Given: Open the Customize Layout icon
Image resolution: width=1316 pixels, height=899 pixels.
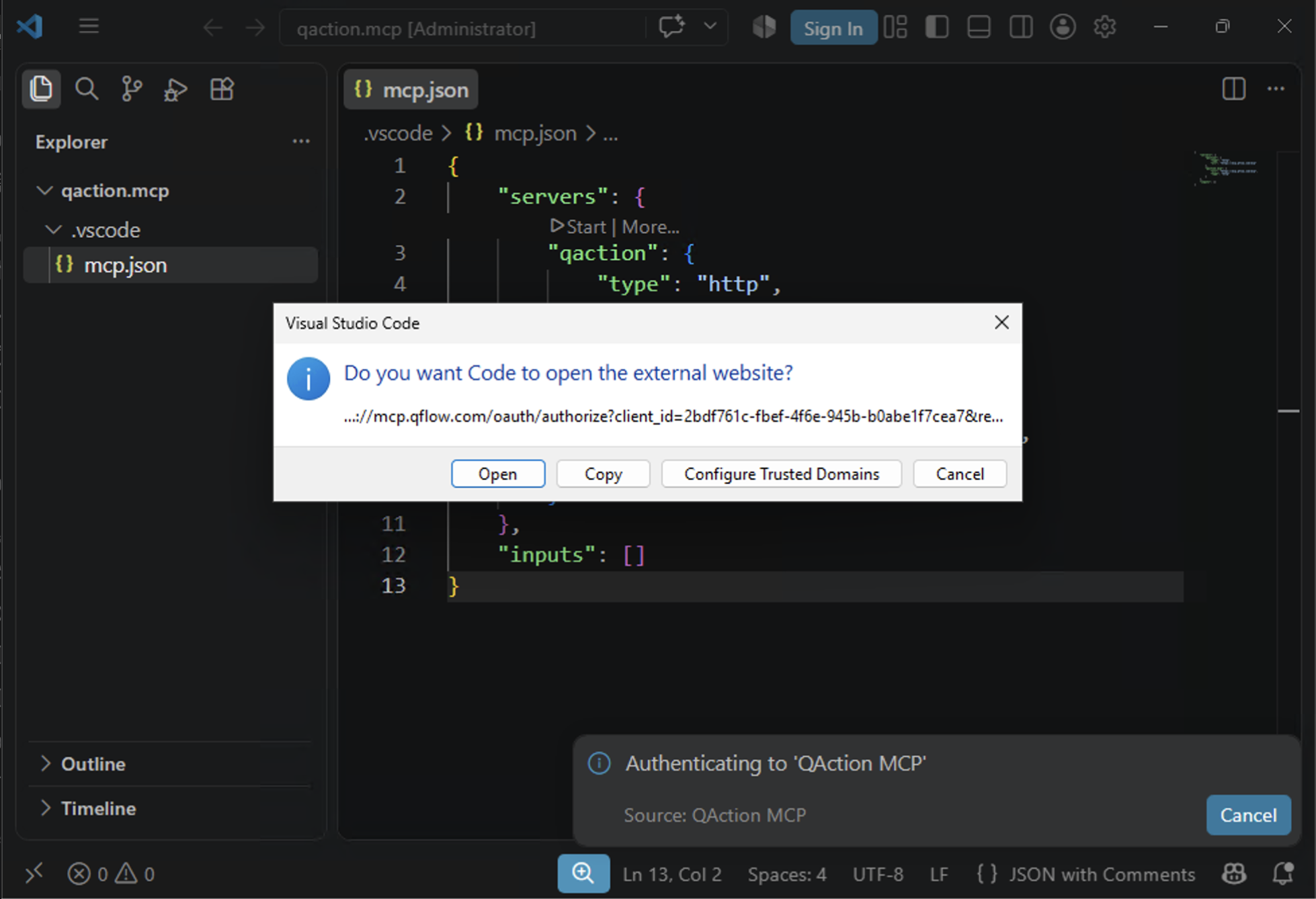Looking at the screenshot, I should (x=895, y=27).
